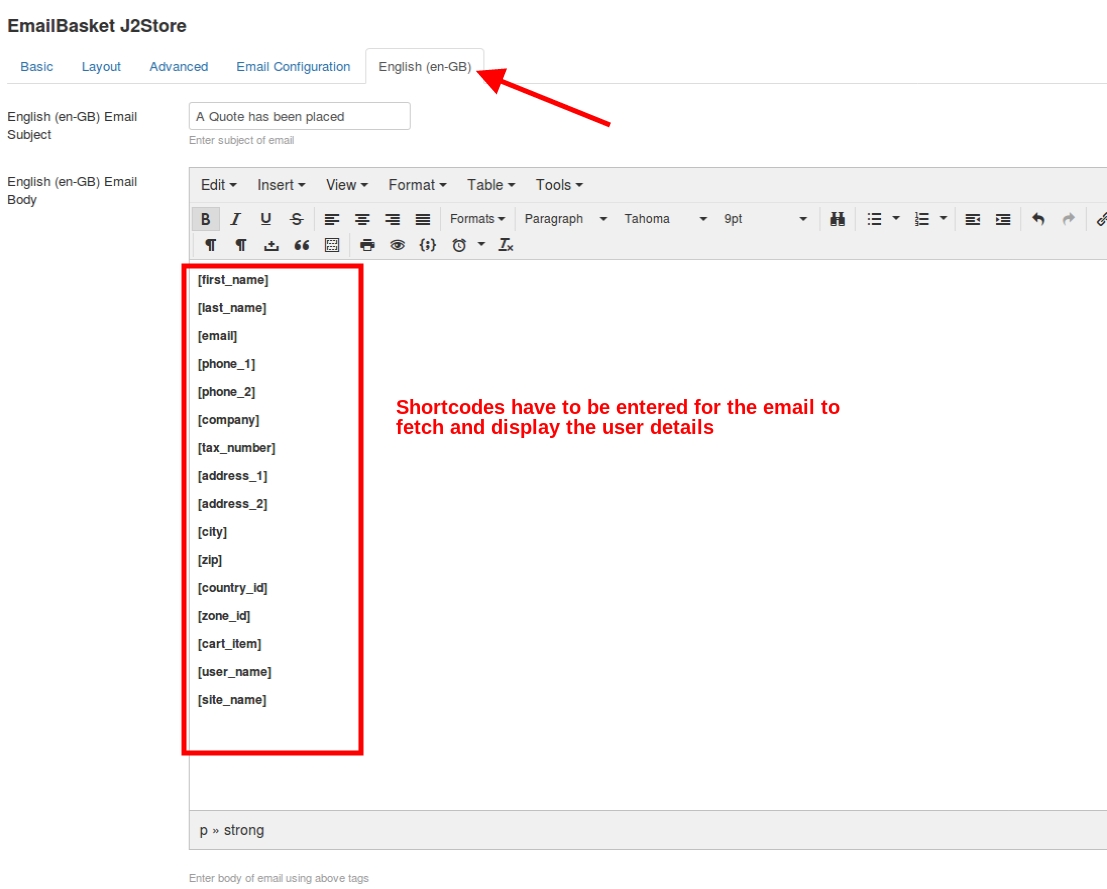
Task: Toggle underline formatting button
Action: click(x=266, y=219)
